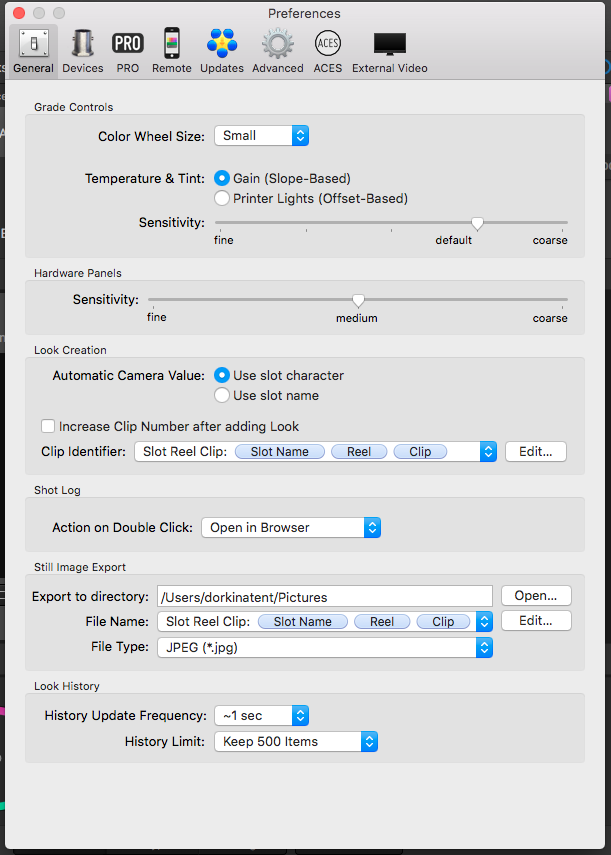Click Clip token in Clip Identifier
The width and height of the screenshot is (611, 855).
420,451
